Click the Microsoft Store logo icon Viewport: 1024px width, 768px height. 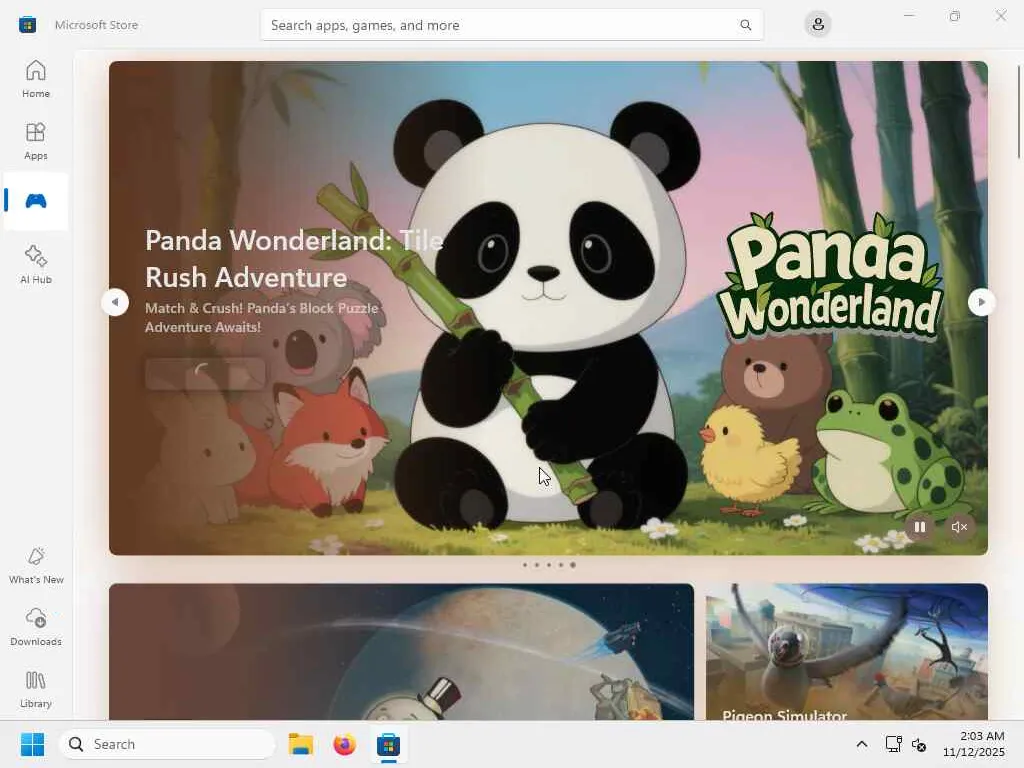pyautogui.click(x=27, y=25)
